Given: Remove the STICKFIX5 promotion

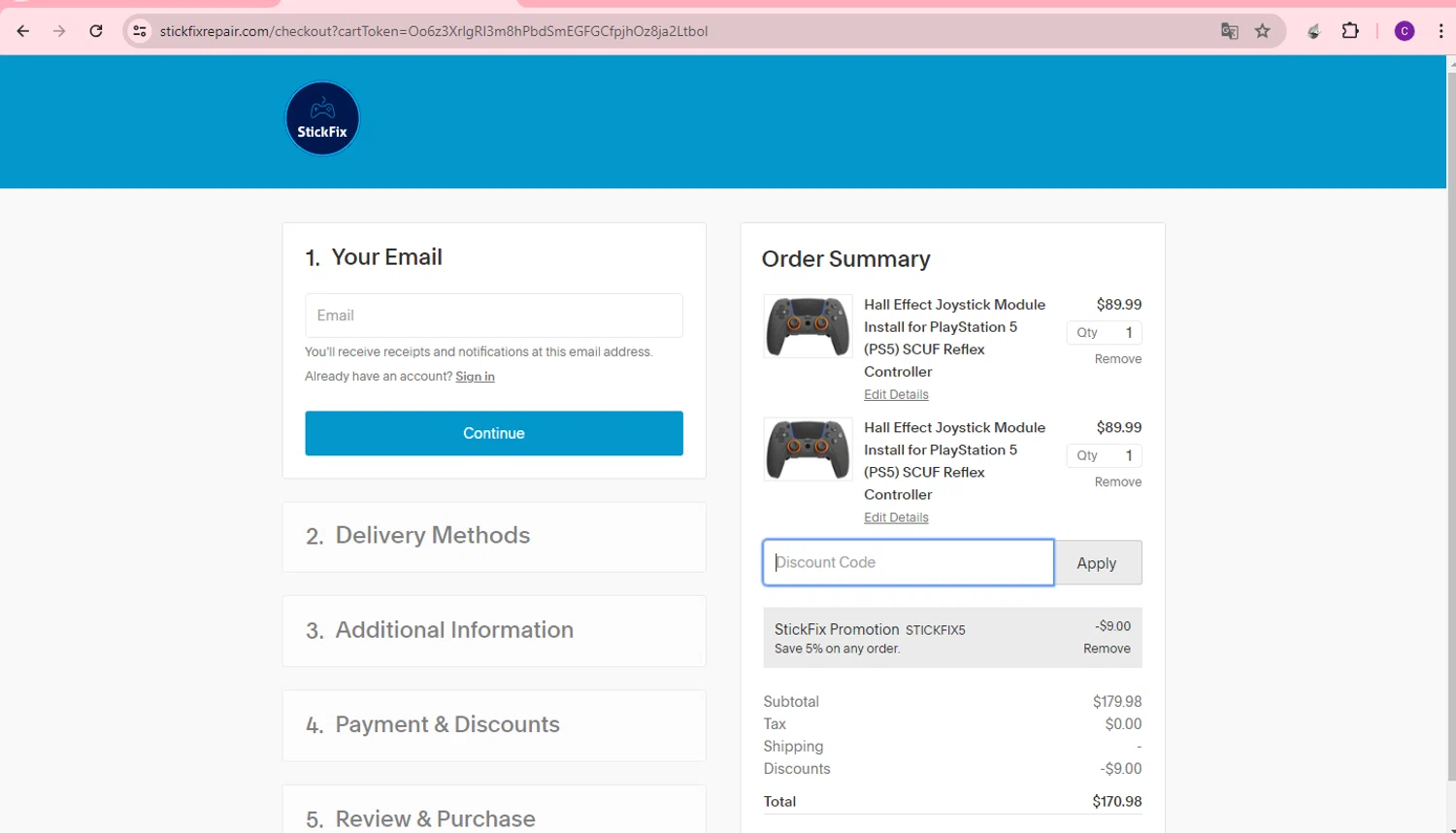Looking at the screenshot, I should [x=1107, y=649].
